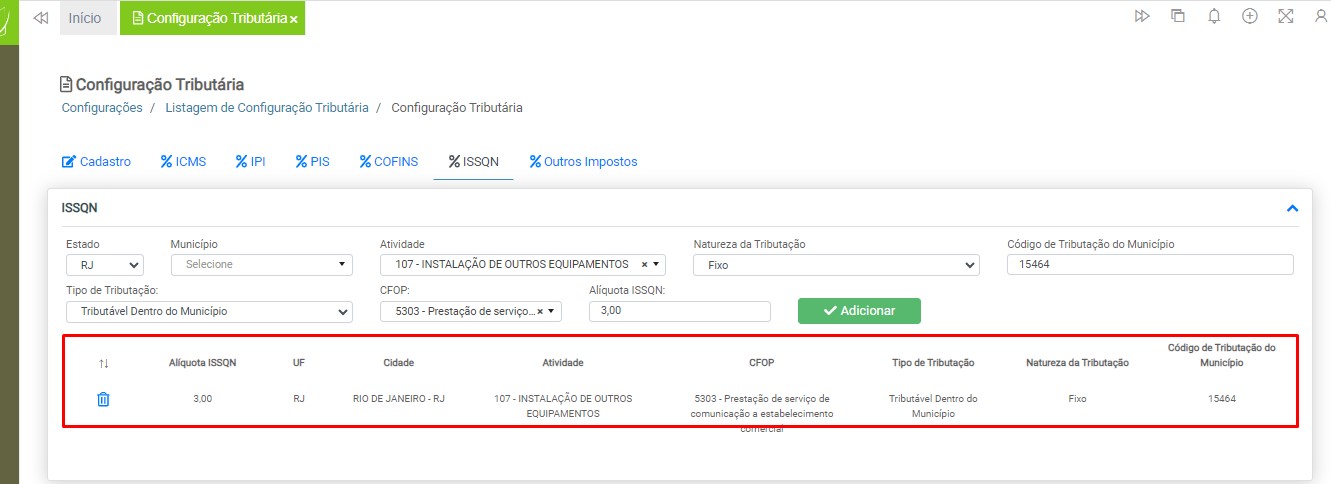
Task: Open the Outros Impostos tab
Action: coord(583,161)
